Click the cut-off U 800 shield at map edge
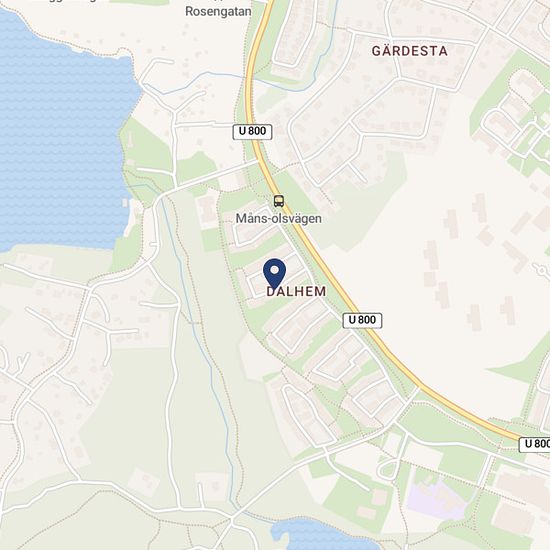Screen dimensions: 550x550 pyautogui.click(x=535, y=444)
